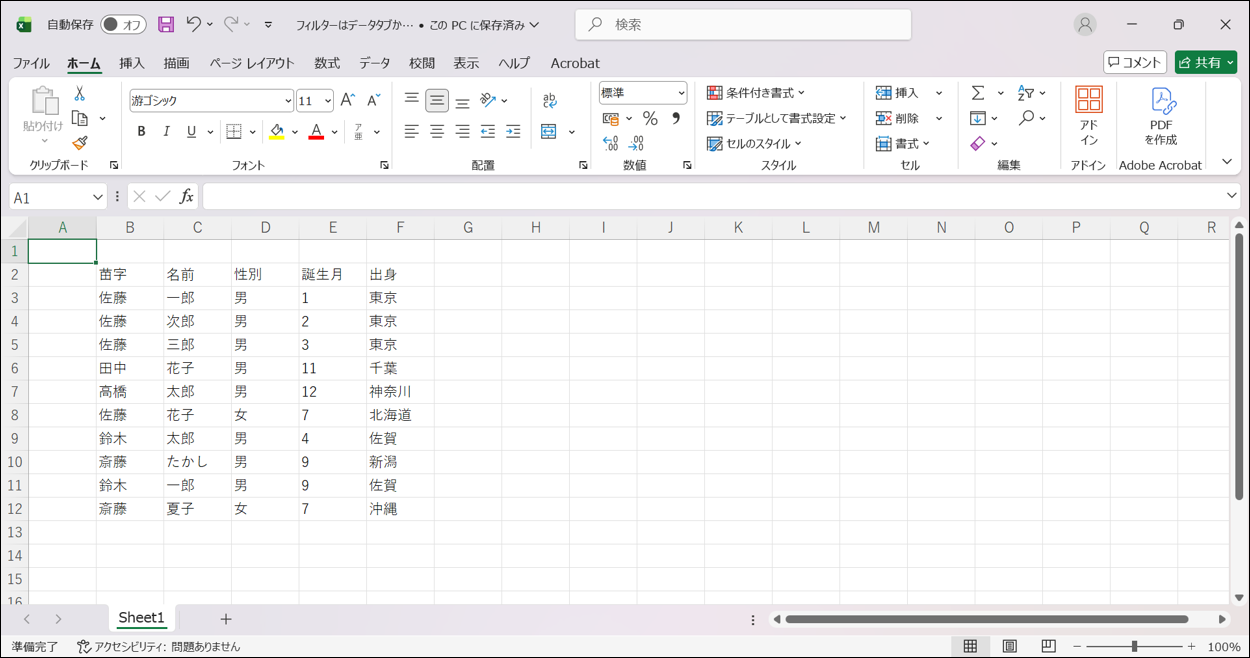Toggle the AutoSave switch
The width and height of the screenshot is (1250, 658).
pos(124,24)
